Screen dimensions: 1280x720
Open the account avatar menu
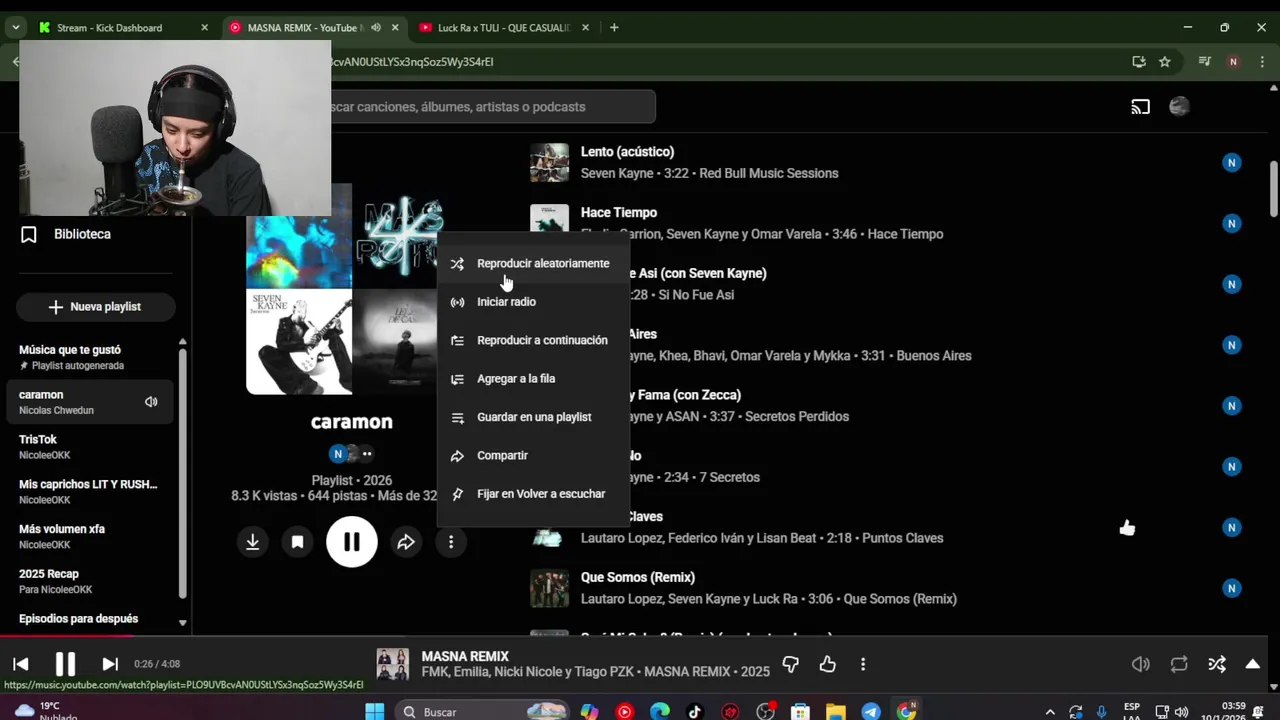pos(1179,107)
